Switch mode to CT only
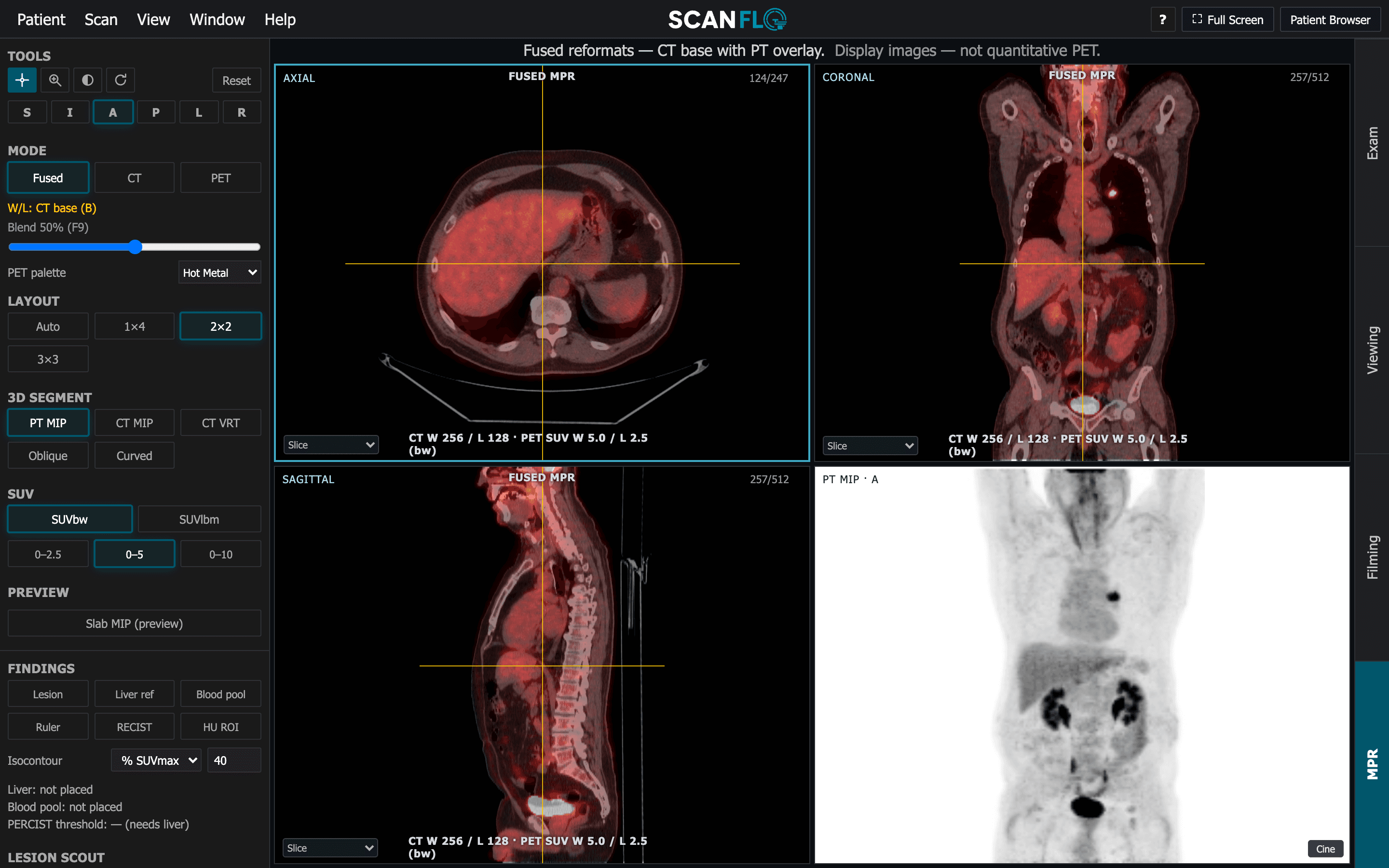The height and width of the screenshot is (868, 1389). pos(134,178)
